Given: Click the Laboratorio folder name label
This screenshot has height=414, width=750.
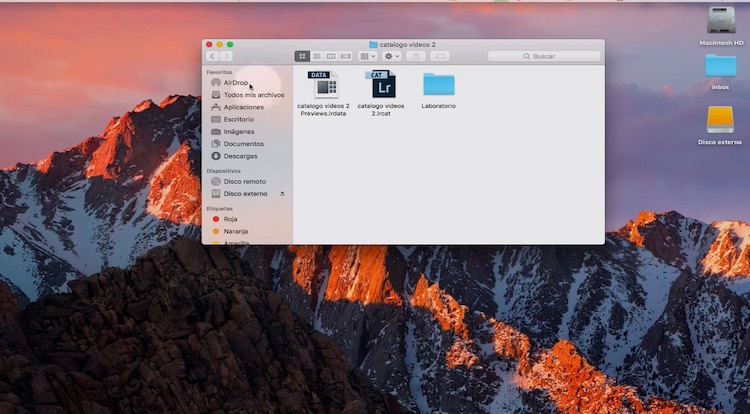Looking at the screenshot, I should (439, 106).
